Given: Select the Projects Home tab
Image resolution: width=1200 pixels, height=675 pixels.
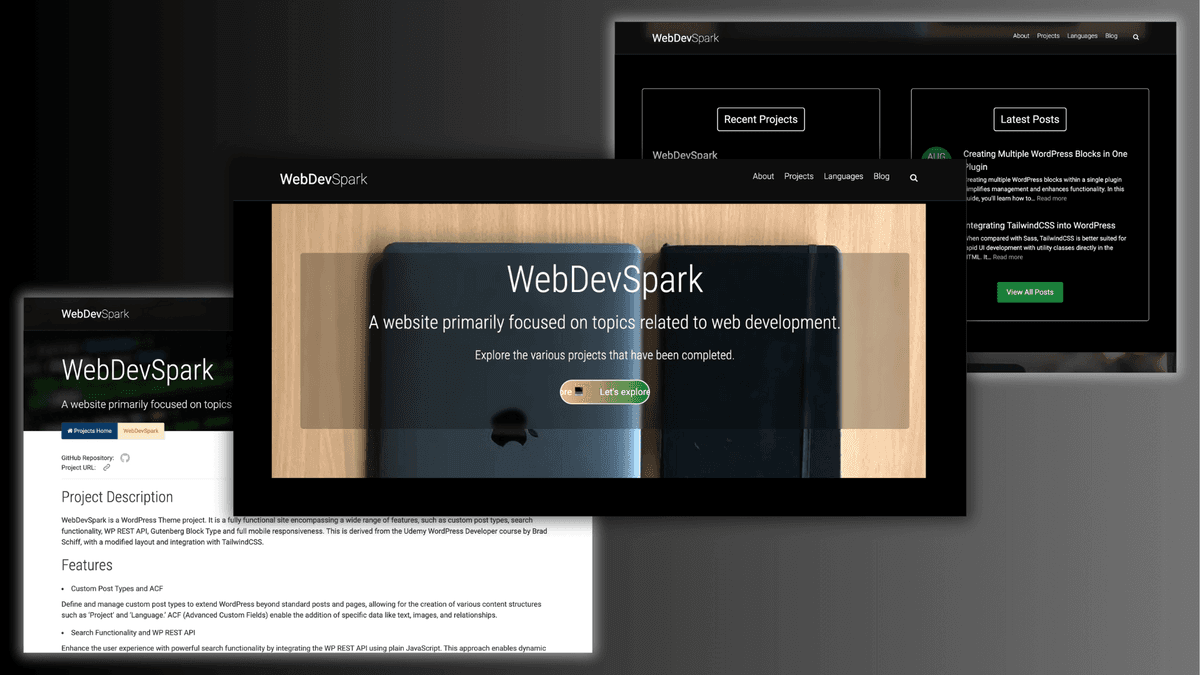Looking at the screenshot, I should point(88,431).
